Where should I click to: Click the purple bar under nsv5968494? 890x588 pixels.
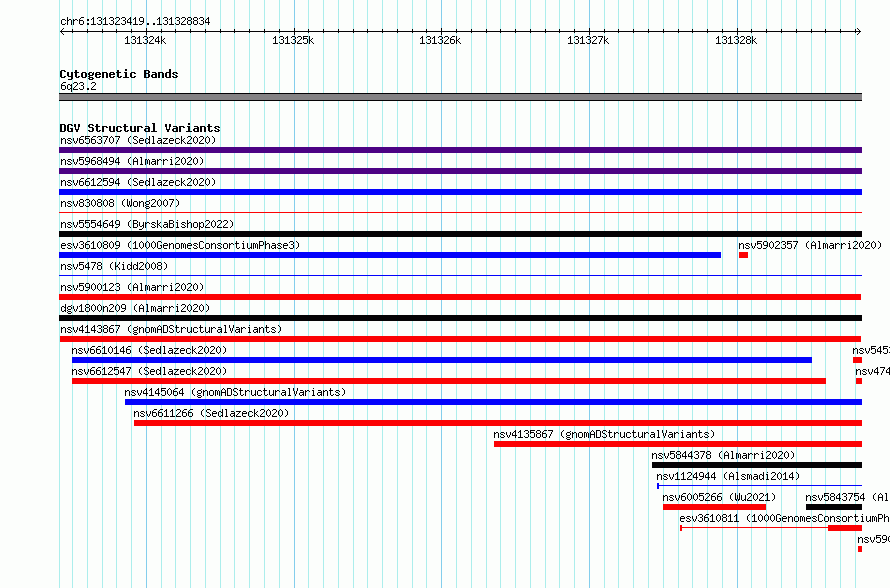[460, 171]
